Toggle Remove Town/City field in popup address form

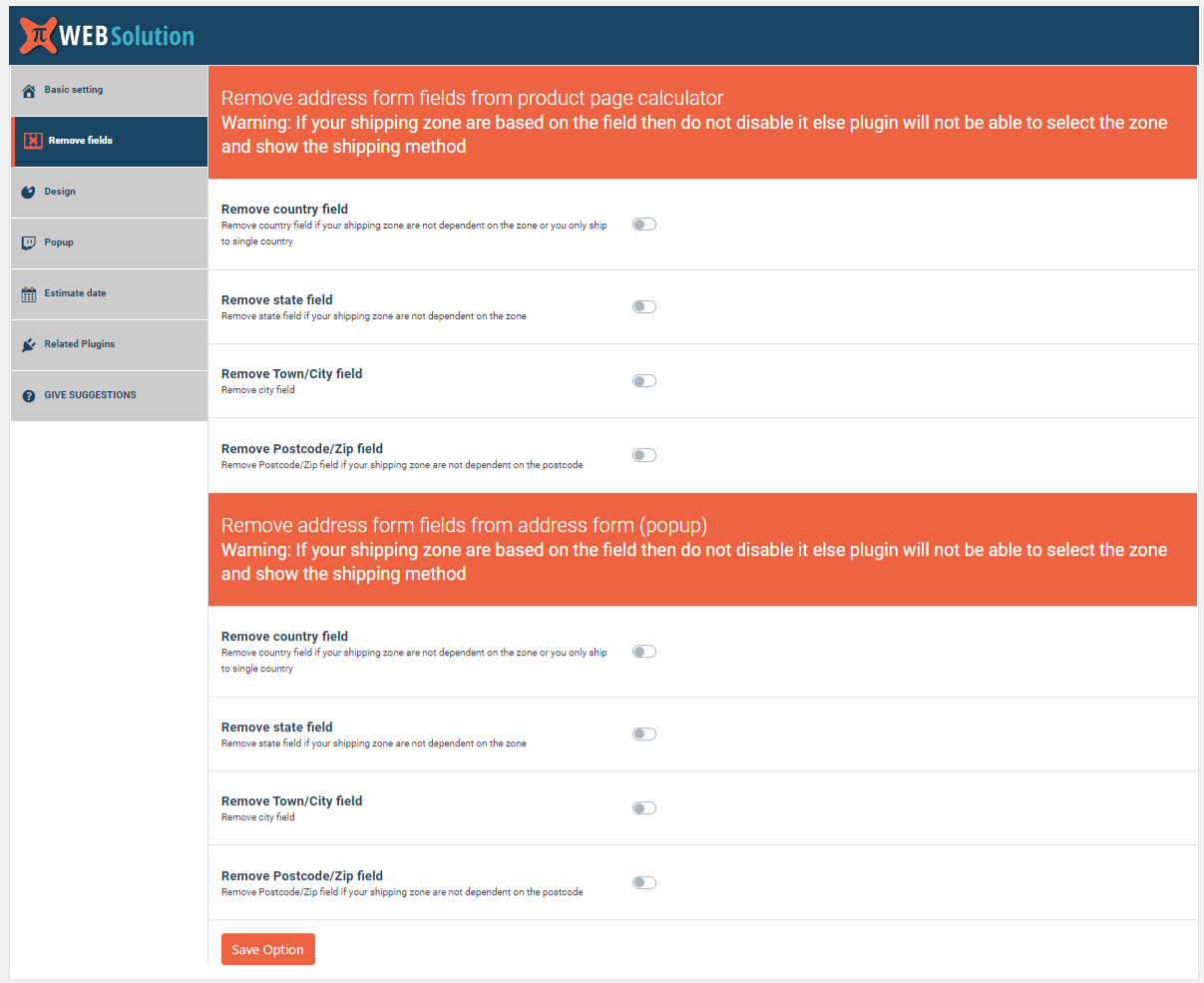[x=644, y=808]
